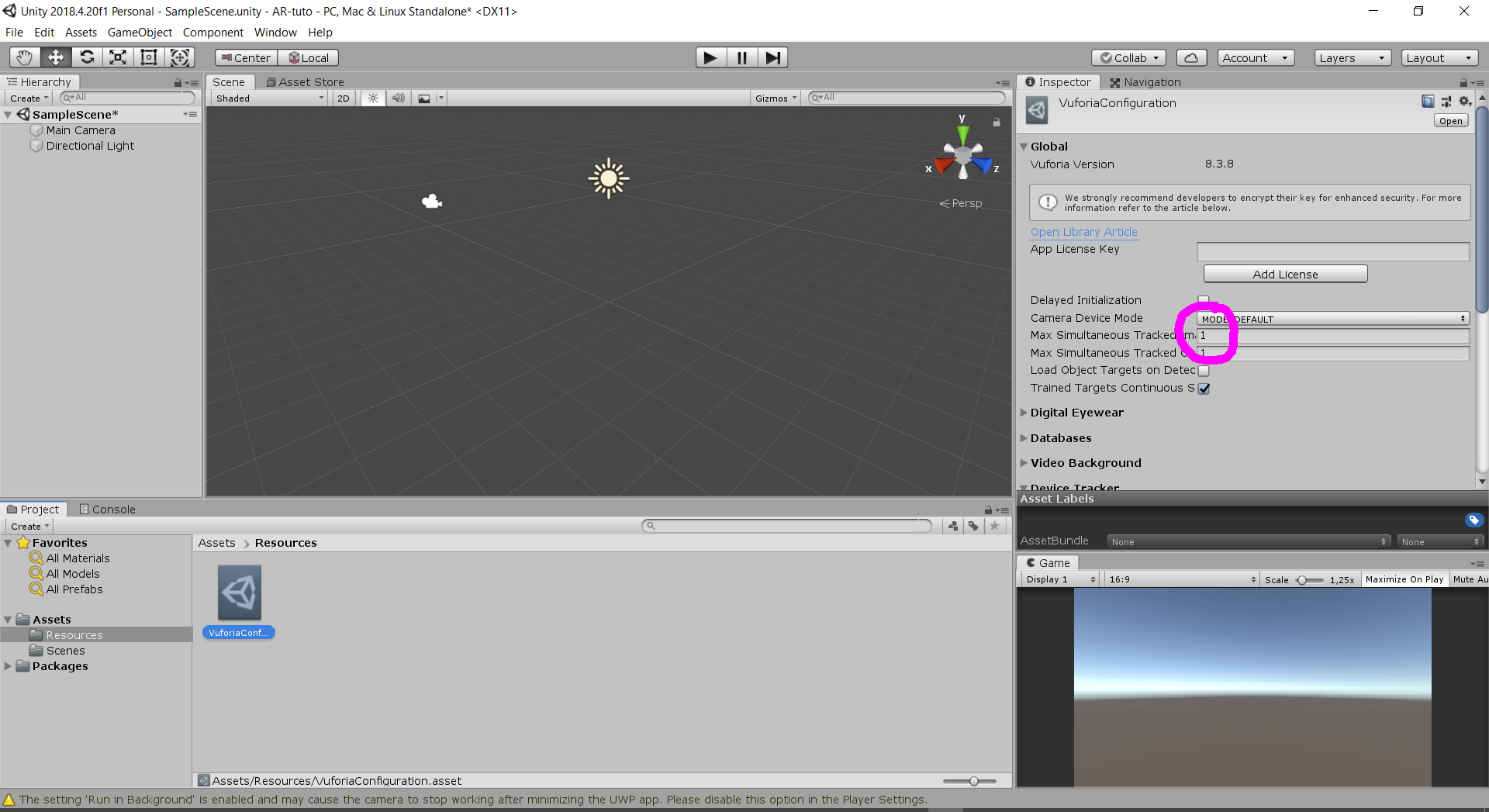Select the Rotate tool
Image resolution: width=1489 pixels, height=812 pixels.
pyautogui.click(x=87, y=57)
